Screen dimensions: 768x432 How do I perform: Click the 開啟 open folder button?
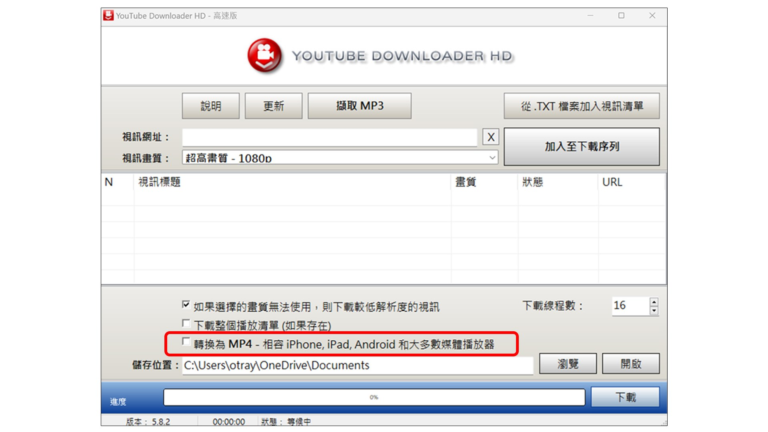(x=631, y=364)
